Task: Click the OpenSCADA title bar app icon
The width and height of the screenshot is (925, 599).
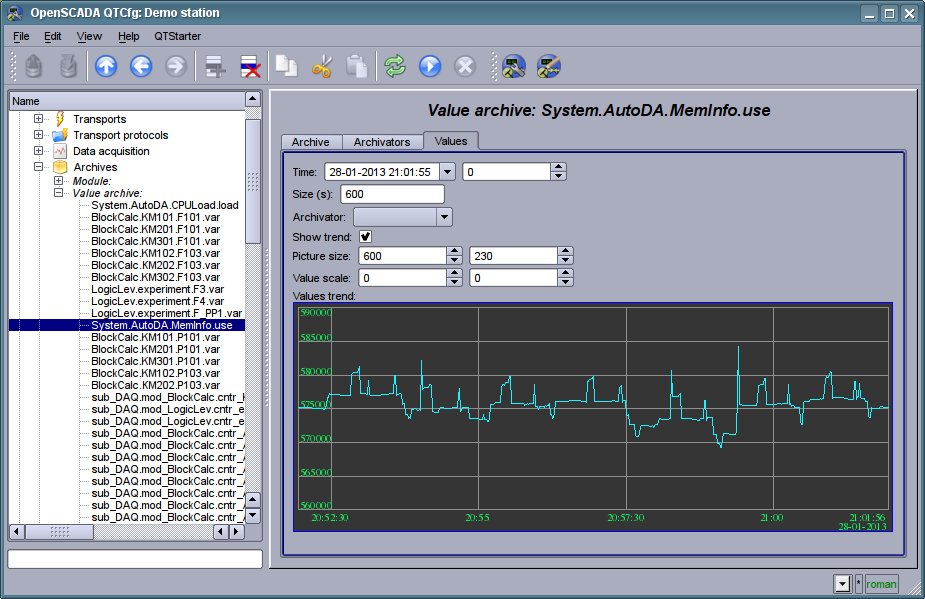Action: point(15,12)
